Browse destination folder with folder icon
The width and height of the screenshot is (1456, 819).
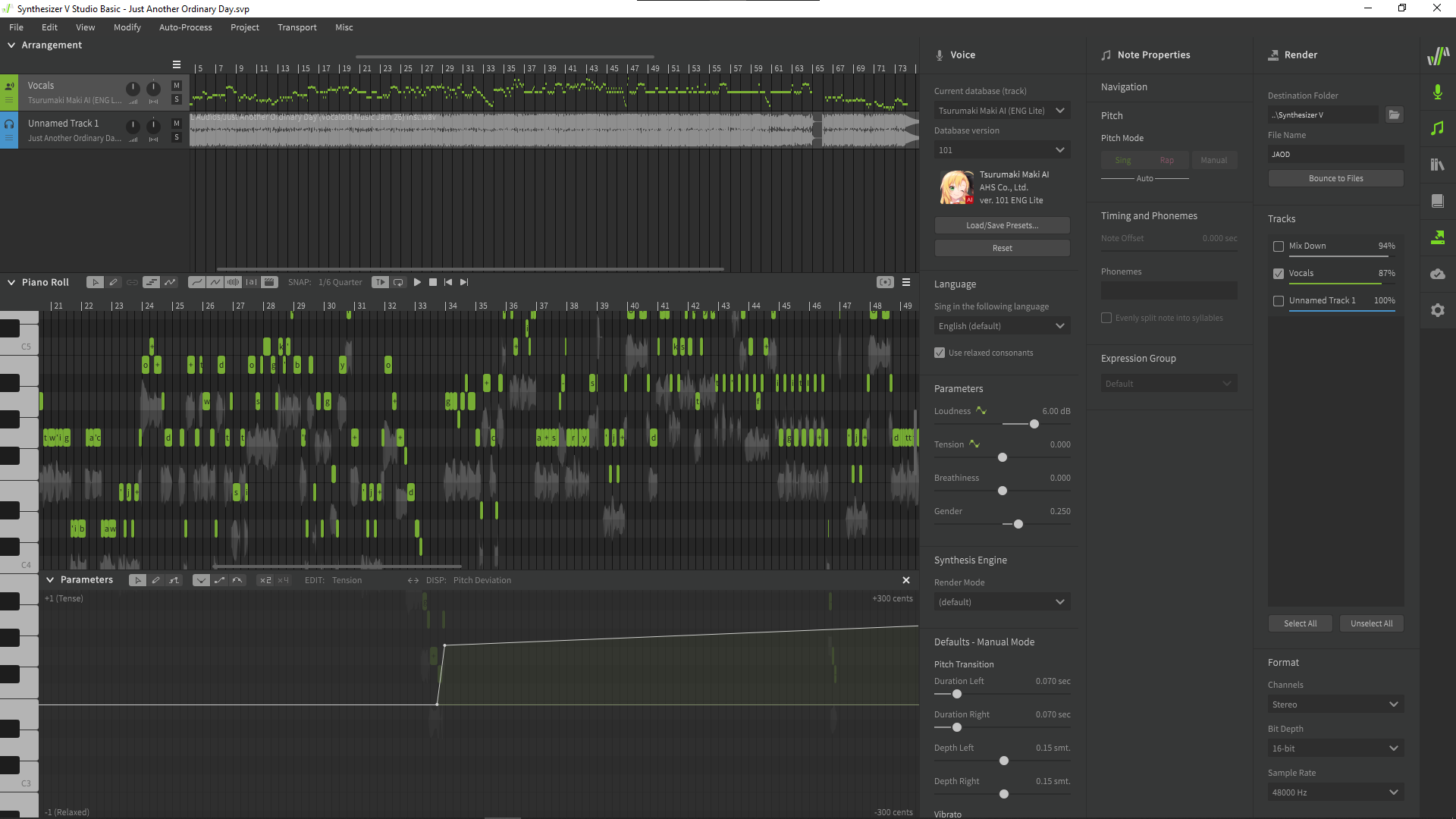[x=1395, y=115]
